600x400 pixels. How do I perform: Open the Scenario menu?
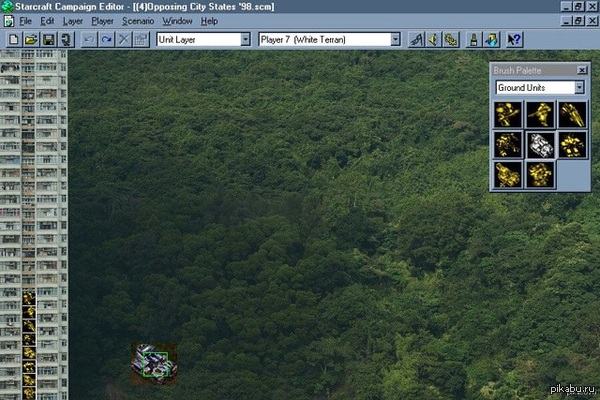(x=138, y=20)
